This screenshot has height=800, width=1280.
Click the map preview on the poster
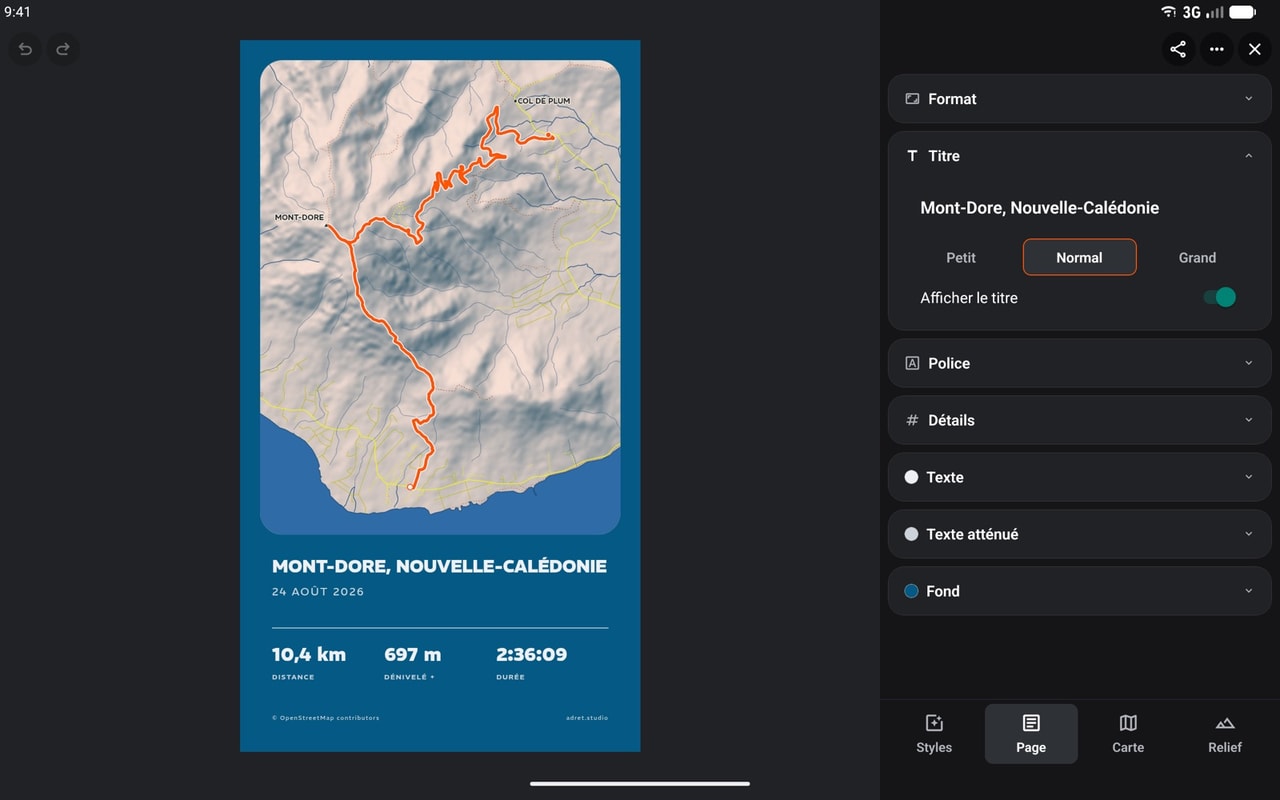click(440, 297)
